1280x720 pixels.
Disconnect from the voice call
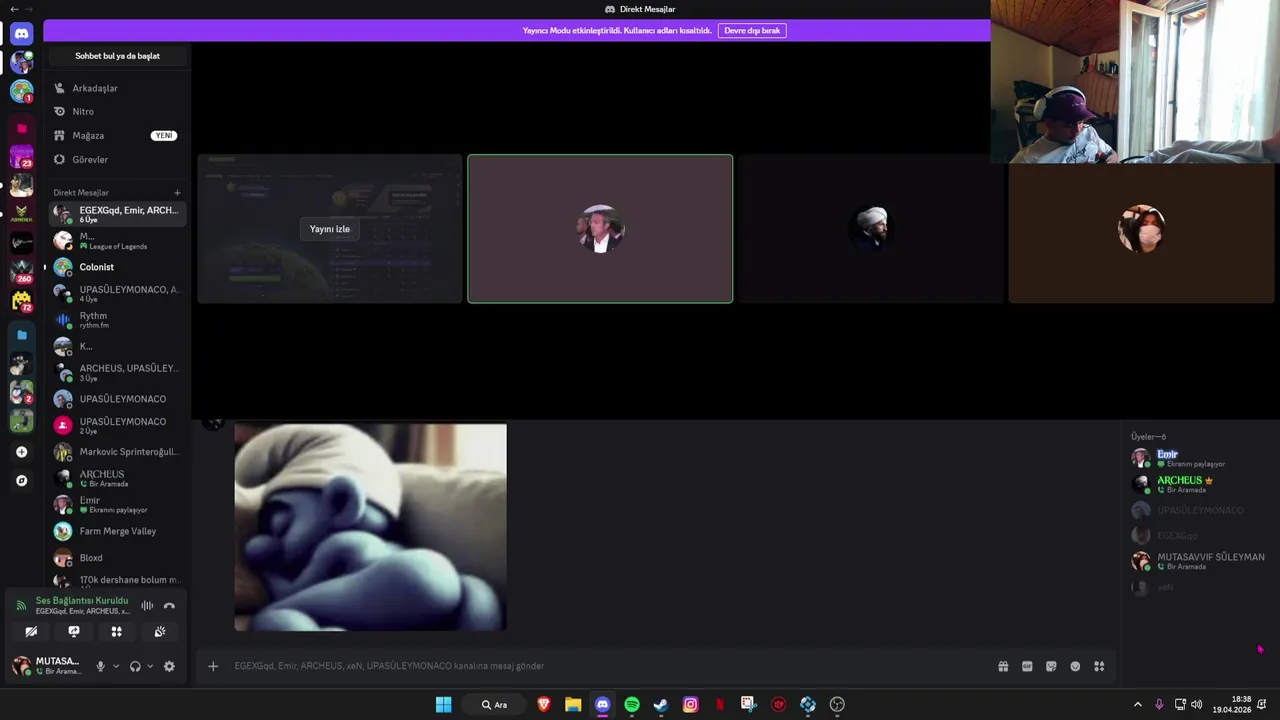click(x=169, y=606)
